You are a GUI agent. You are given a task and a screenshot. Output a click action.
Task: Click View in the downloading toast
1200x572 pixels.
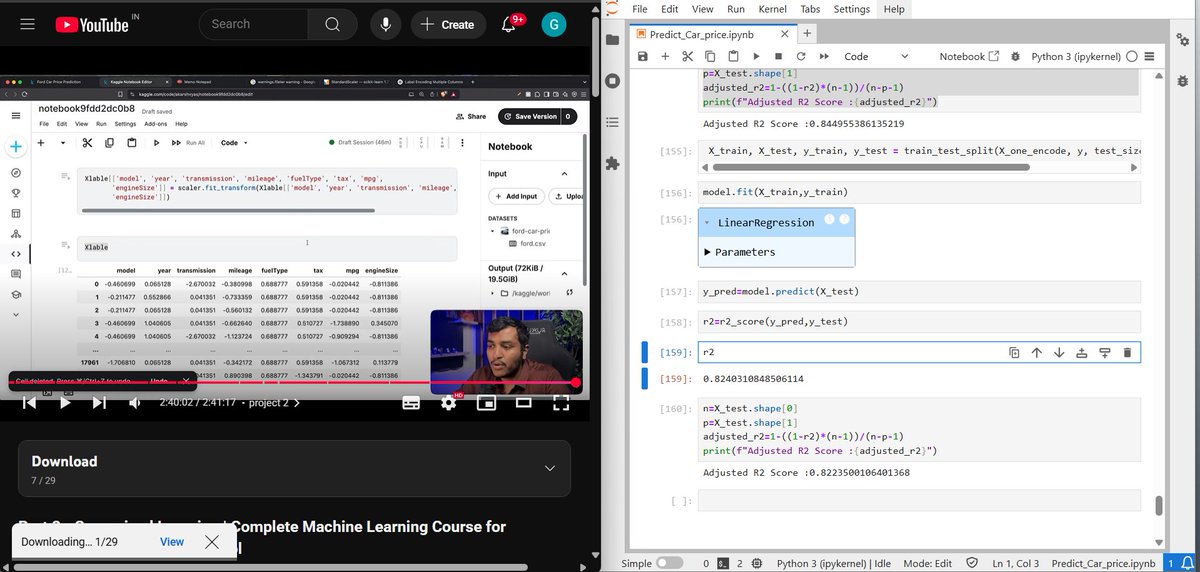(172, 542)
